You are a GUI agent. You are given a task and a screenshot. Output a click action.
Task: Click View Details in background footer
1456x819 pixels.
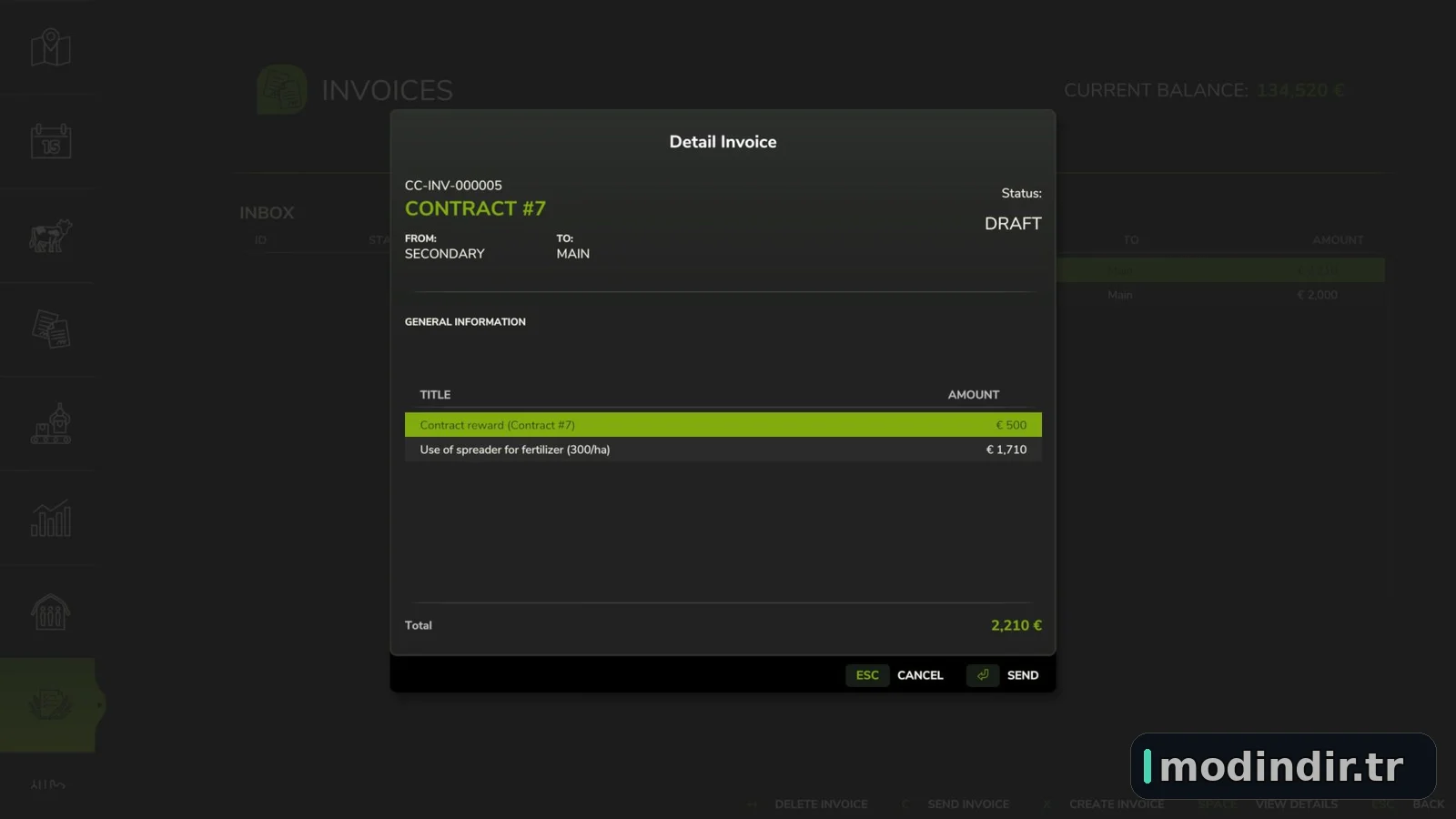[1297, 804]
